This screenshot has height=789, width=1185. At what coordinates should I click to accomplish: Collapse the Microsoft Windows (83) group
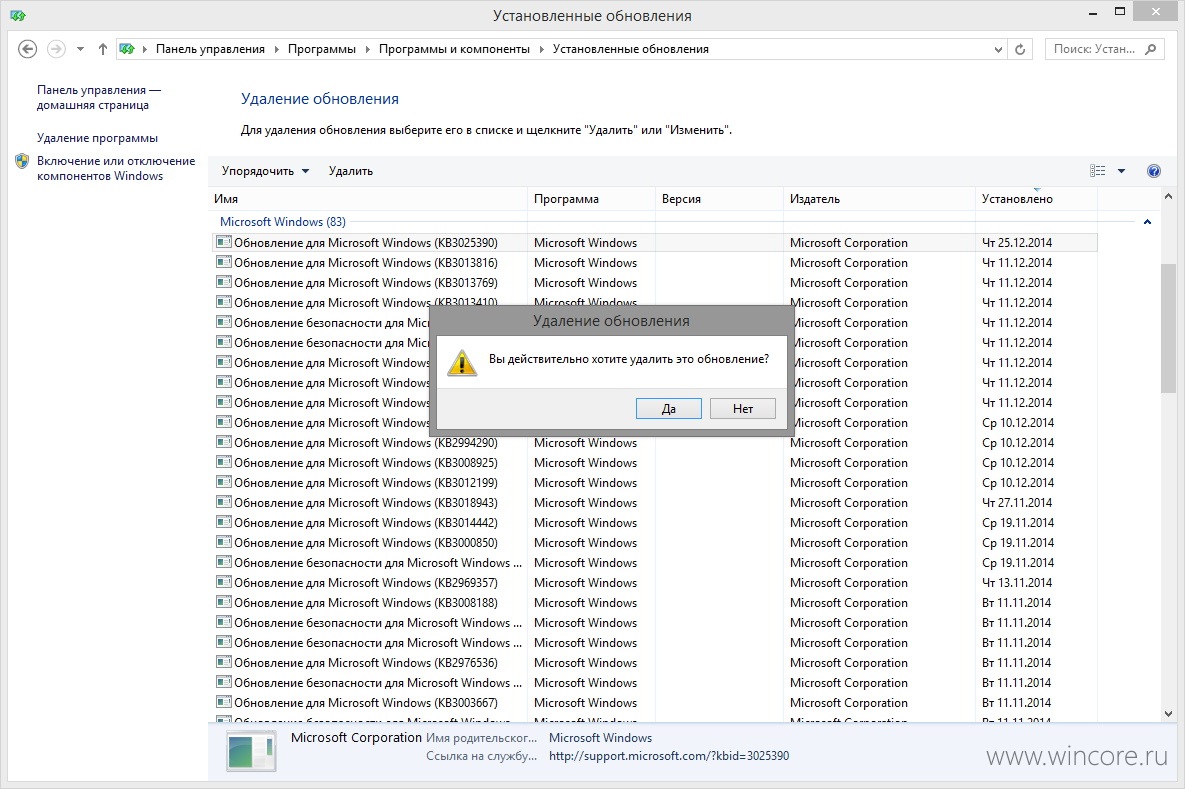tap(1147, 221)
